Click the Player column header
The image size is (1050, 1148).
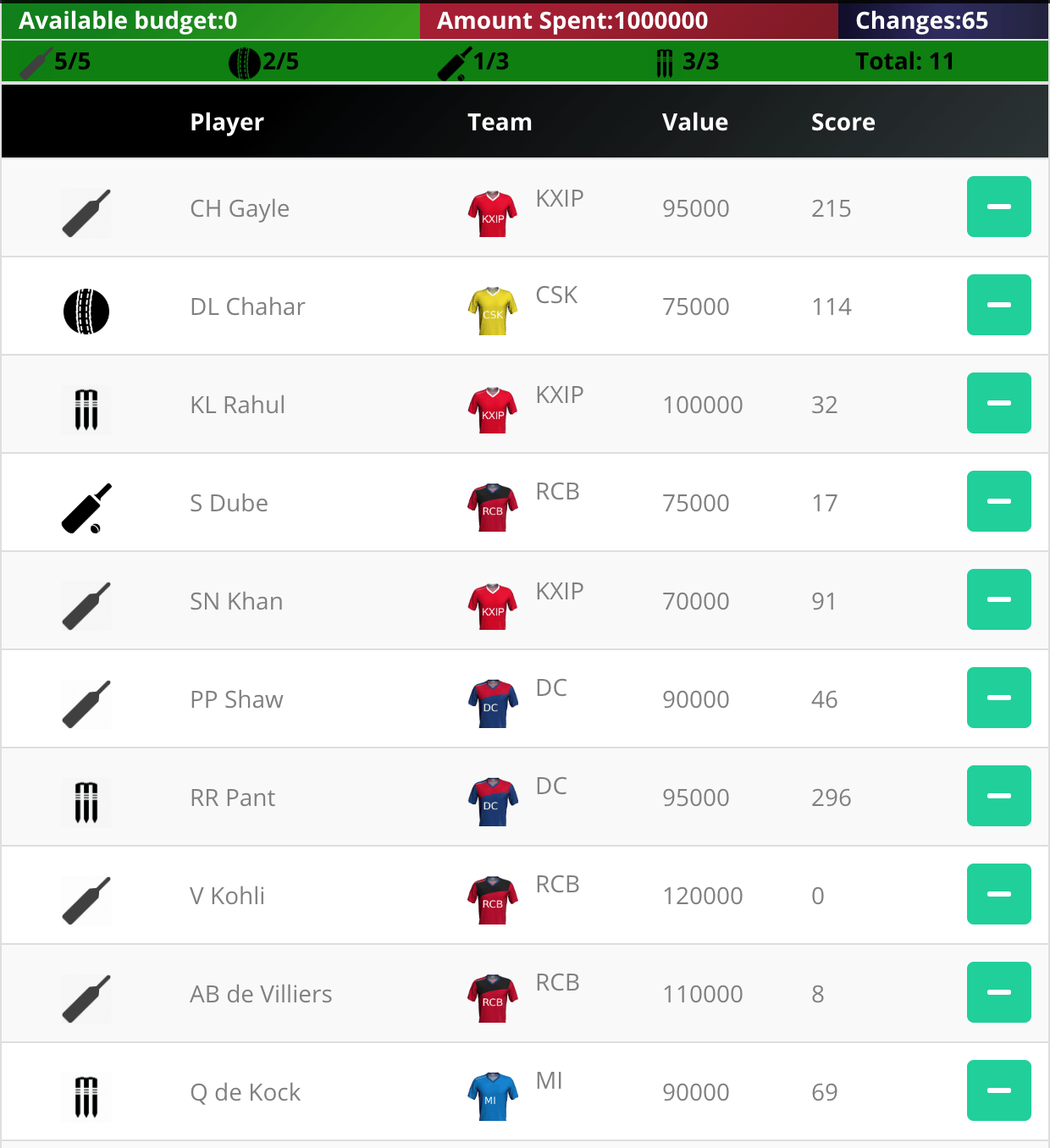coord(227,123)
